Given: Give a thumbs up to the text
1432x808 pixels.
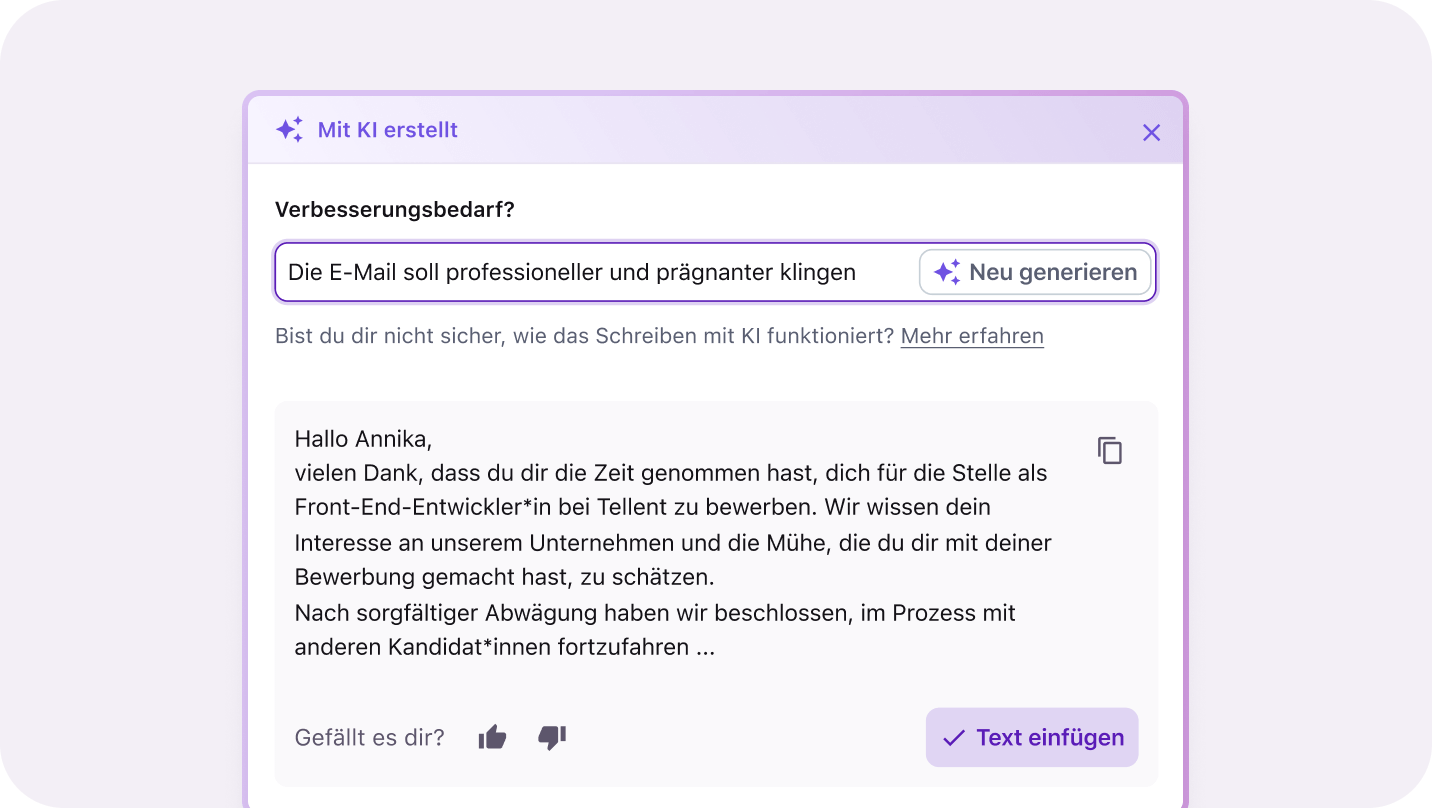Looking at the screenshot, I should coord(492,738).
